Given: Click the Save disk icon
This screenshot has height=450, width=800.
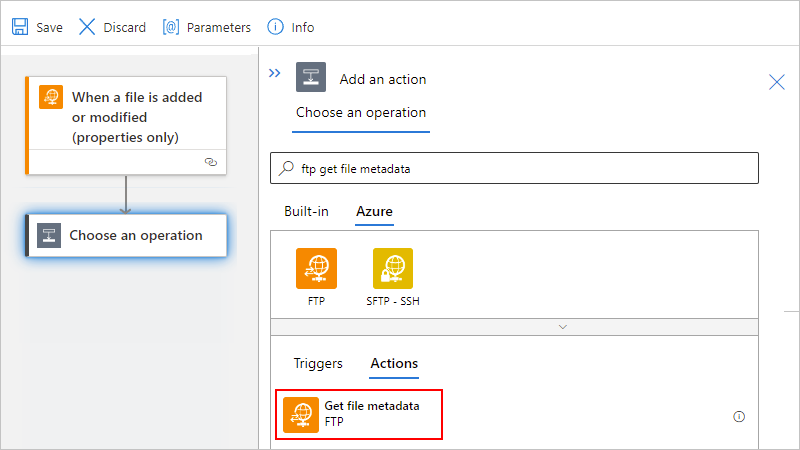Looking at the screenshot, I should click(20, 27).
